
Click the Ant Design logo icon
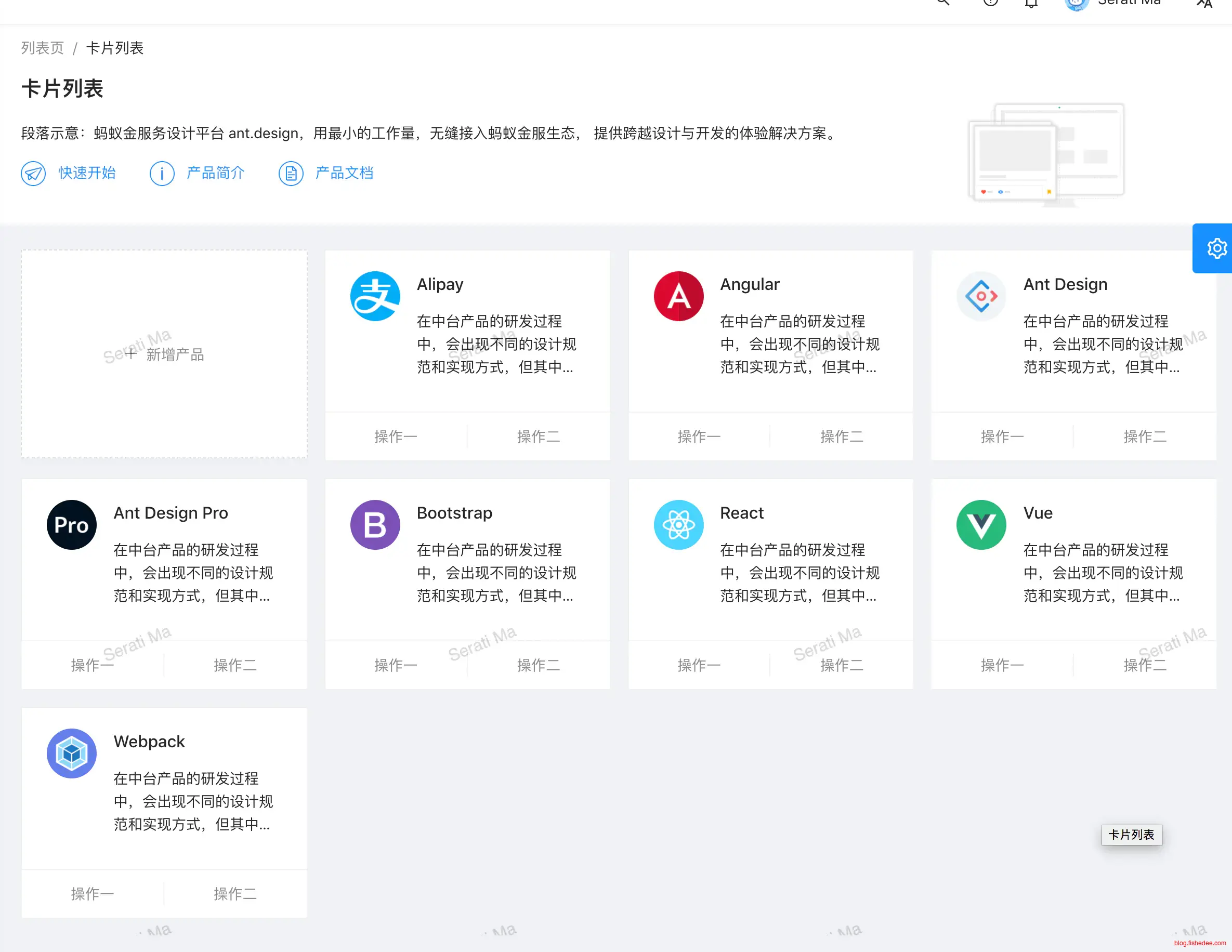[981, 296]
